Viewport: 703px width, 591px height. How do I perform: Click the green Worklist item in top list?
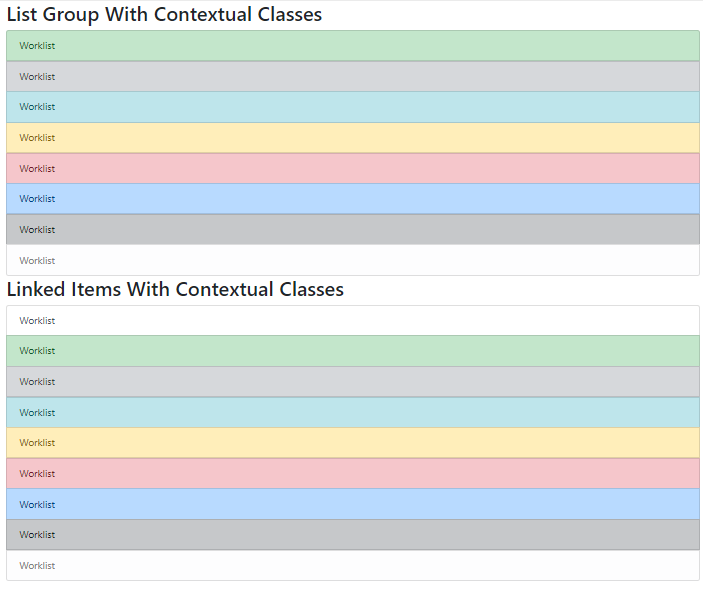coord(353,46)
